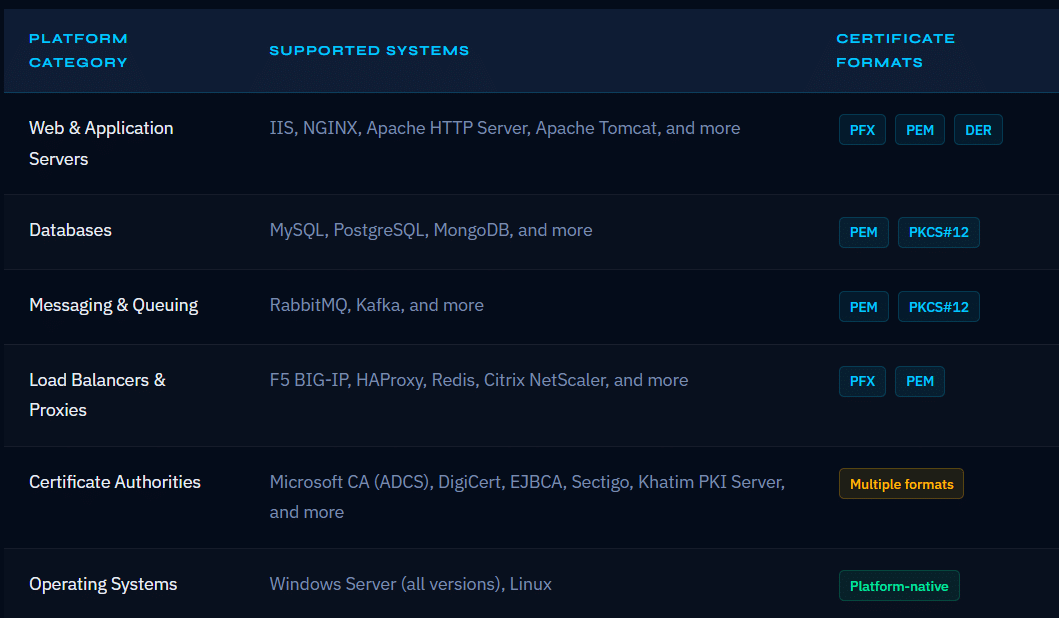The height and width of the screenshot is (618, 1059).
Task: Select the Web & Application Servers row label
Action: pos(101,143)
